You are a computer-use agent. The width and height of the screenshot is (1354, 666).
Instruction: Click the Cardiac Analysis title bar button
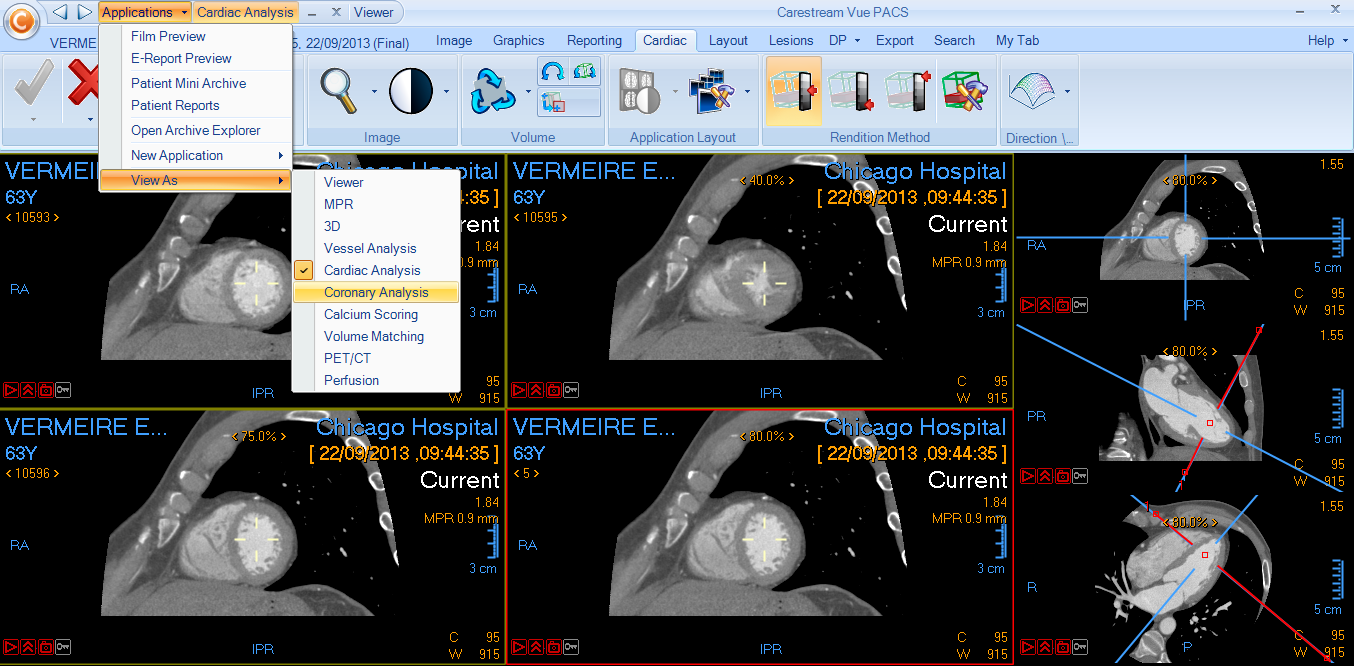tap(246, 12)
